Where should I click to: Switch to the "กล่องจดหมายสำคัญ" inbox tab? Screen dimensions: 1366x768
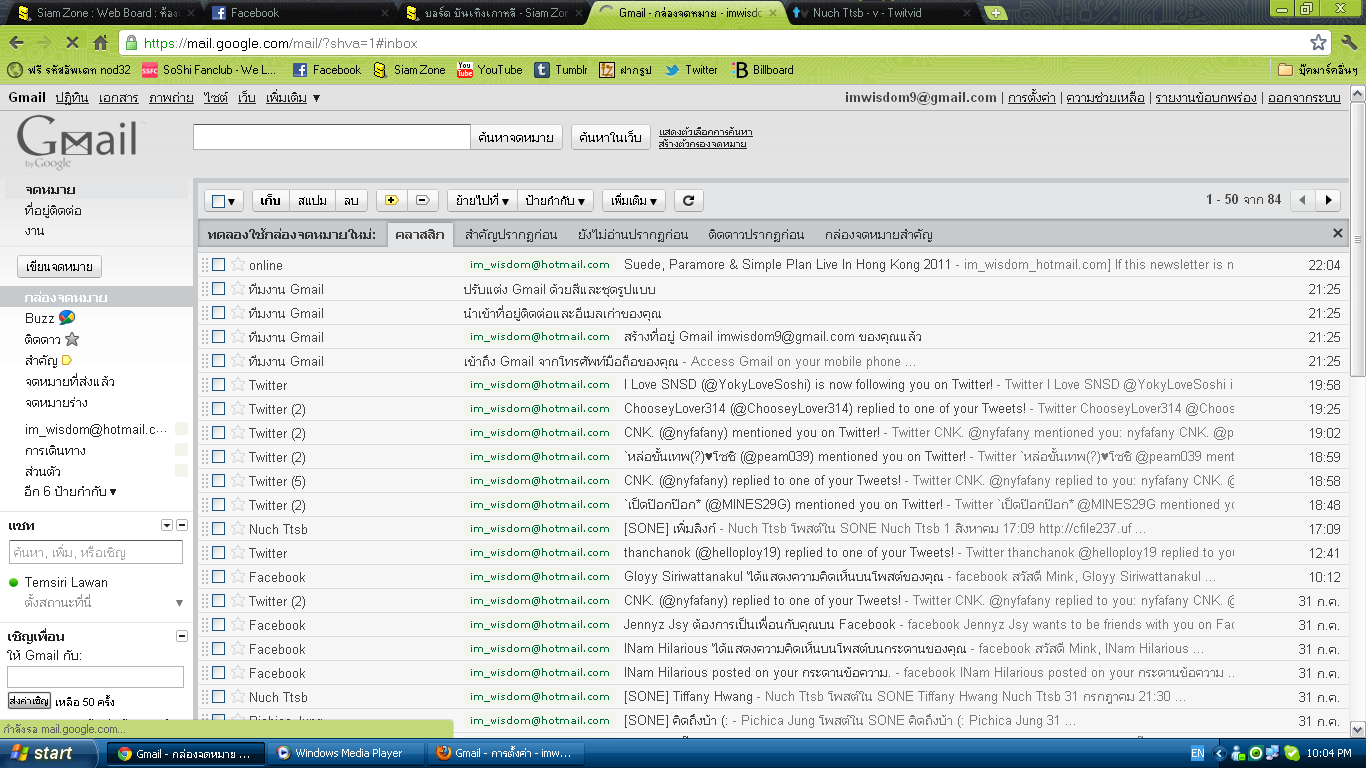pos(879,235)
